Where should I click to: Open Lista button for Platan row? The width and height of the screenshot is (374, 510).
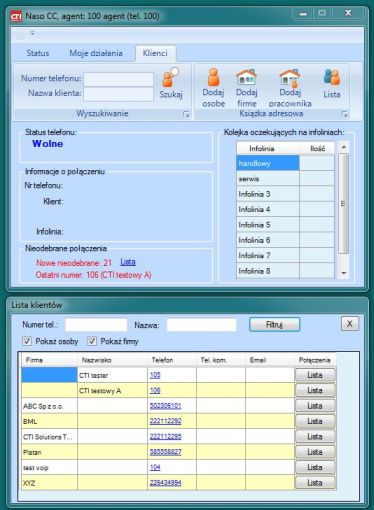315,452
